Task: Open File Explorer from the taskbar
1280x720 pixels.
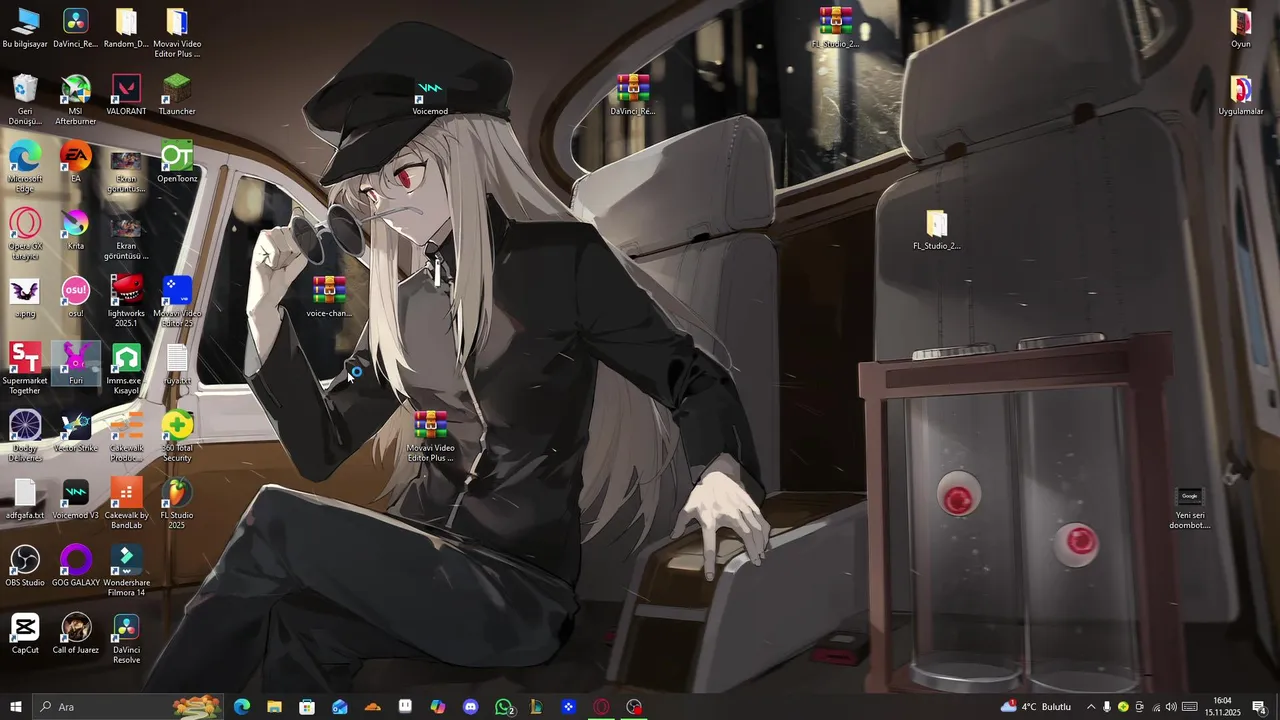Action: (x=274, y=707)
